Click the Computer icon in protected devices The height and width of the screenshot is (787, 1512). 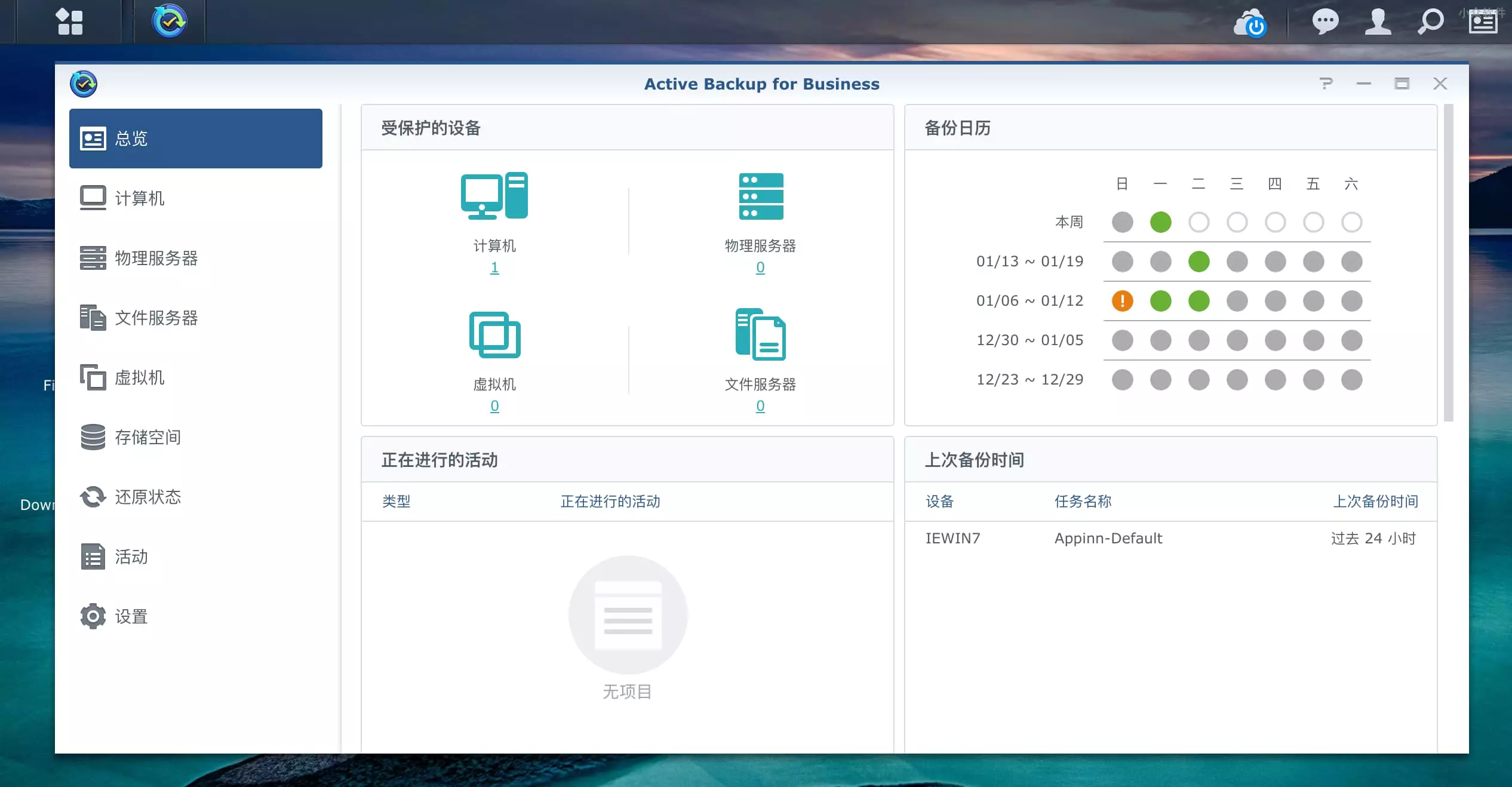pos(494,195)
